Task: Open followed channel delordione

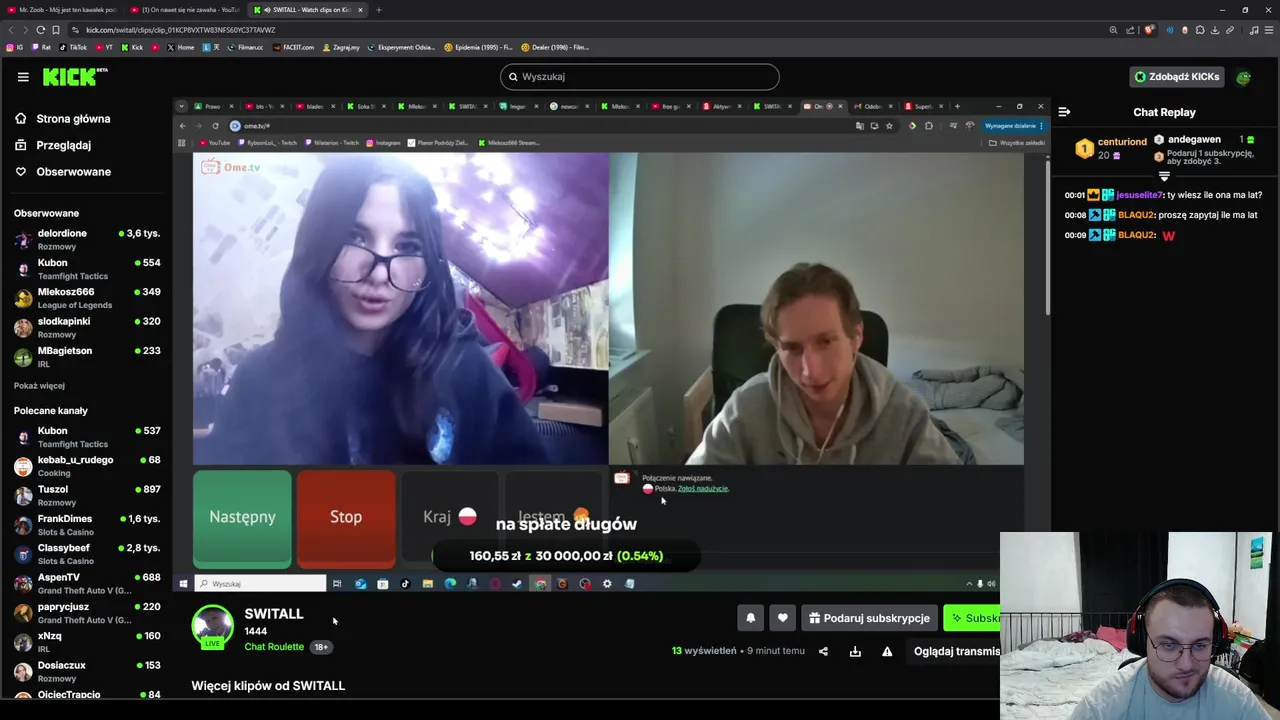Action: click(x=87, y=239)
